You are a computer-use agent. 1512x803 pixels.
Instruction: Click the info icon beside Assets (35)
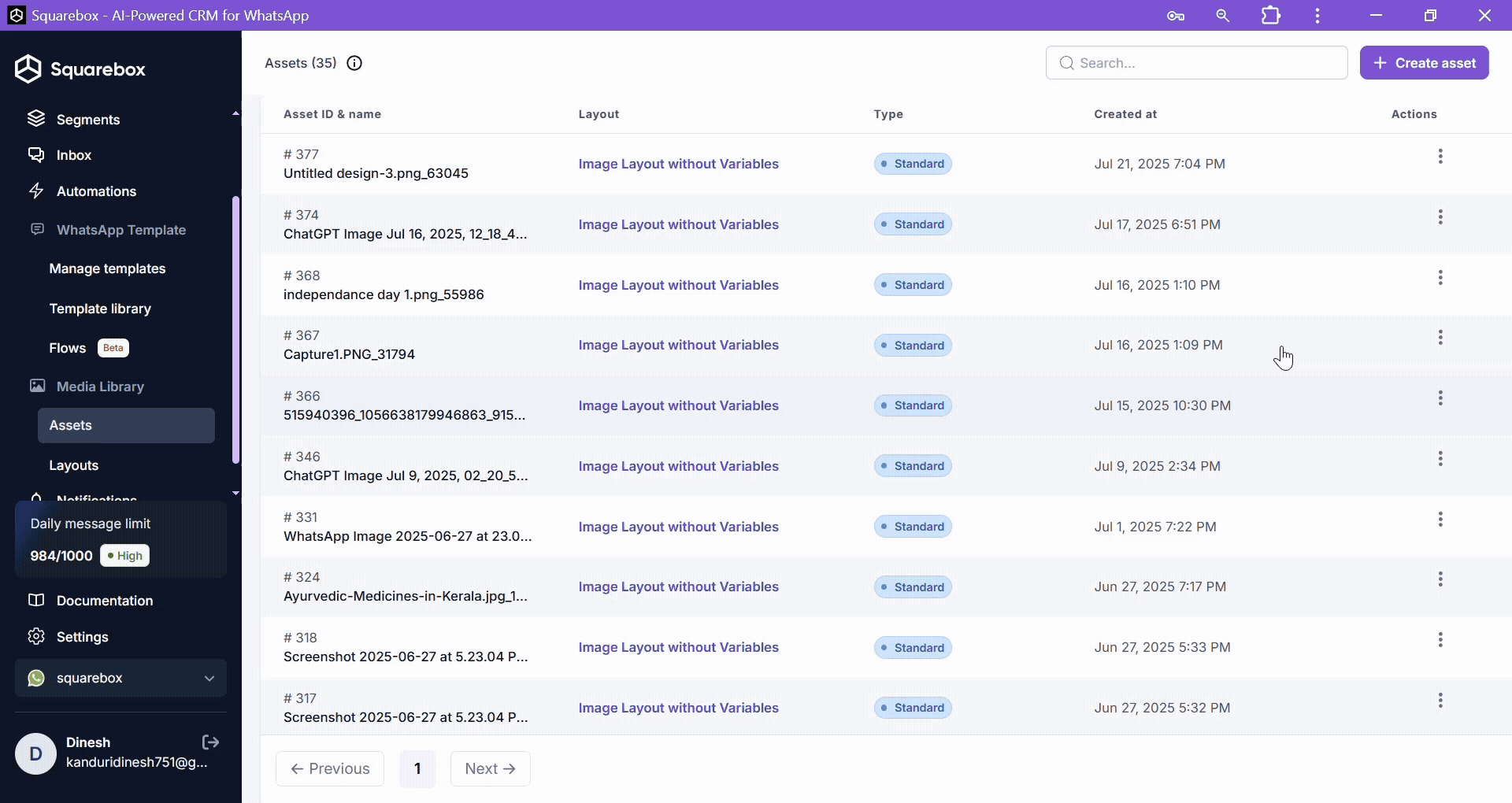354,63
